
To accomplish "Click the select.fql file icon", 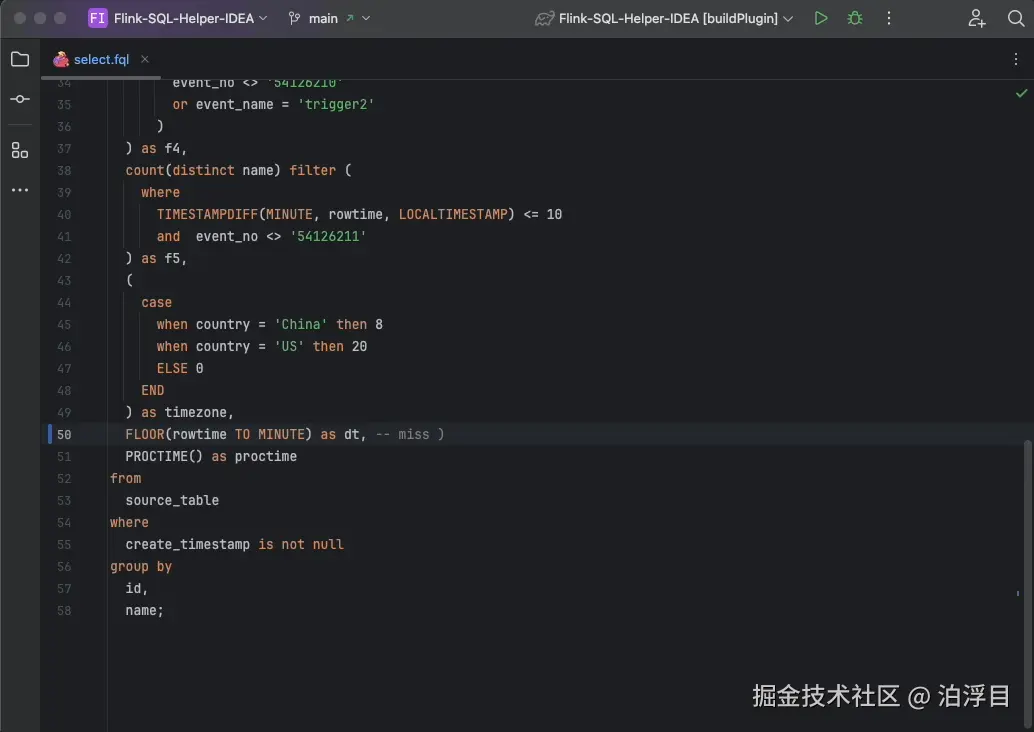I will tap(61, 59).
